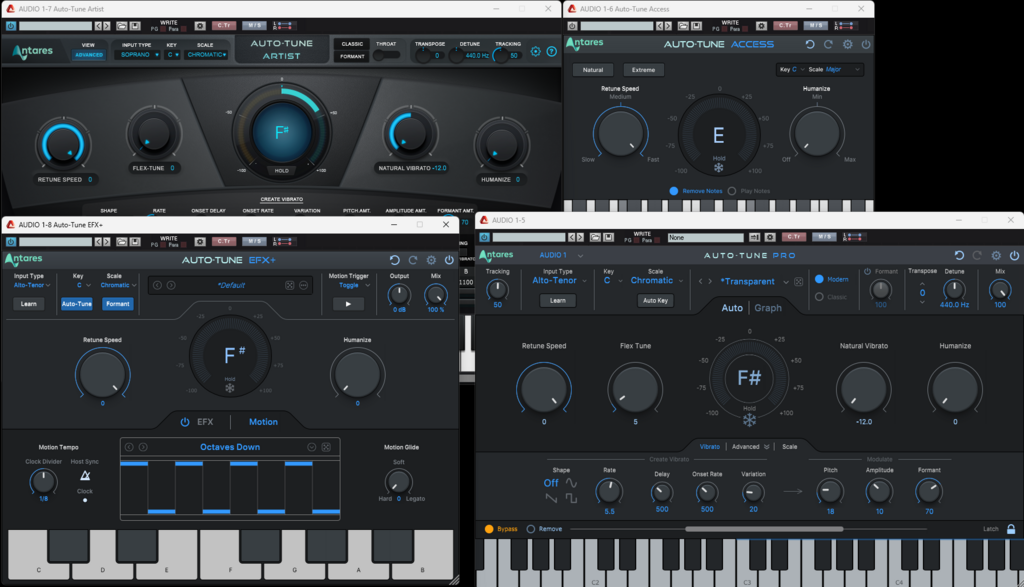This screenshot has height=587, width=1024.
Task: Select Modern mode radio in Auto-Tune Pro
Action: coord(819,279)
